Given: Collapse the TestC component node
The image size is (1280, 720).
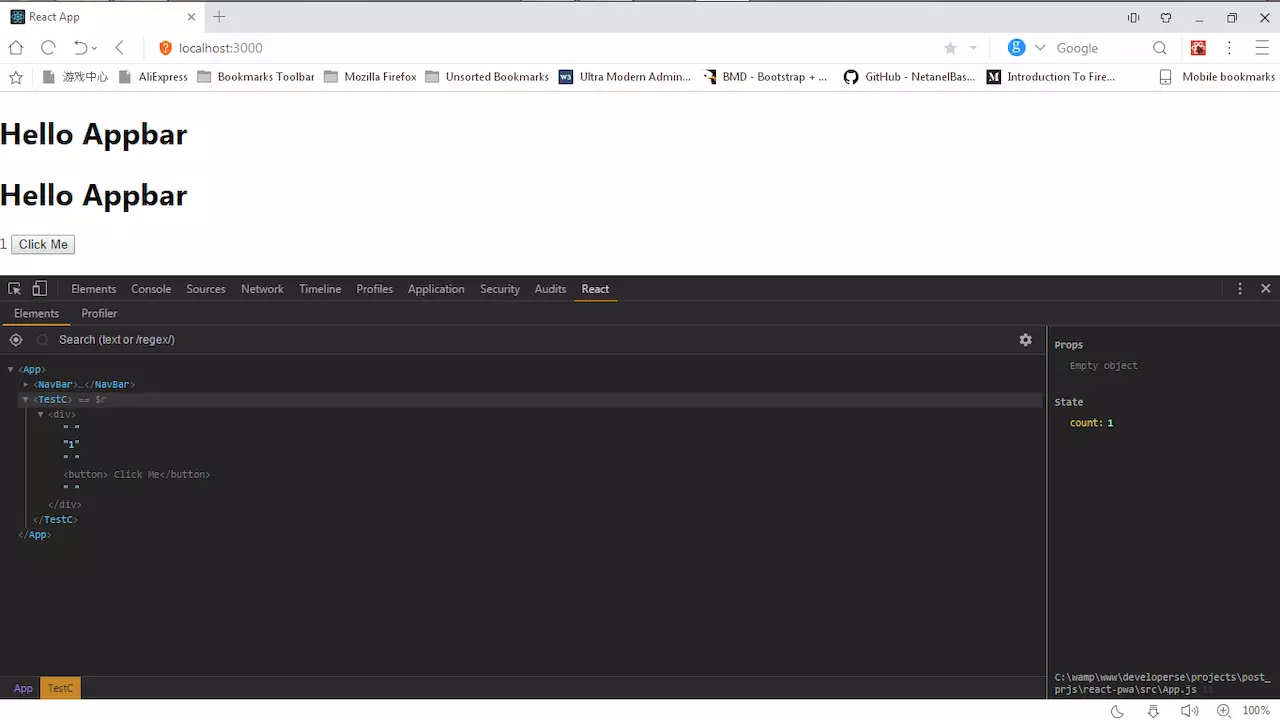Looking at the screenshot, I should coord(25,399).
